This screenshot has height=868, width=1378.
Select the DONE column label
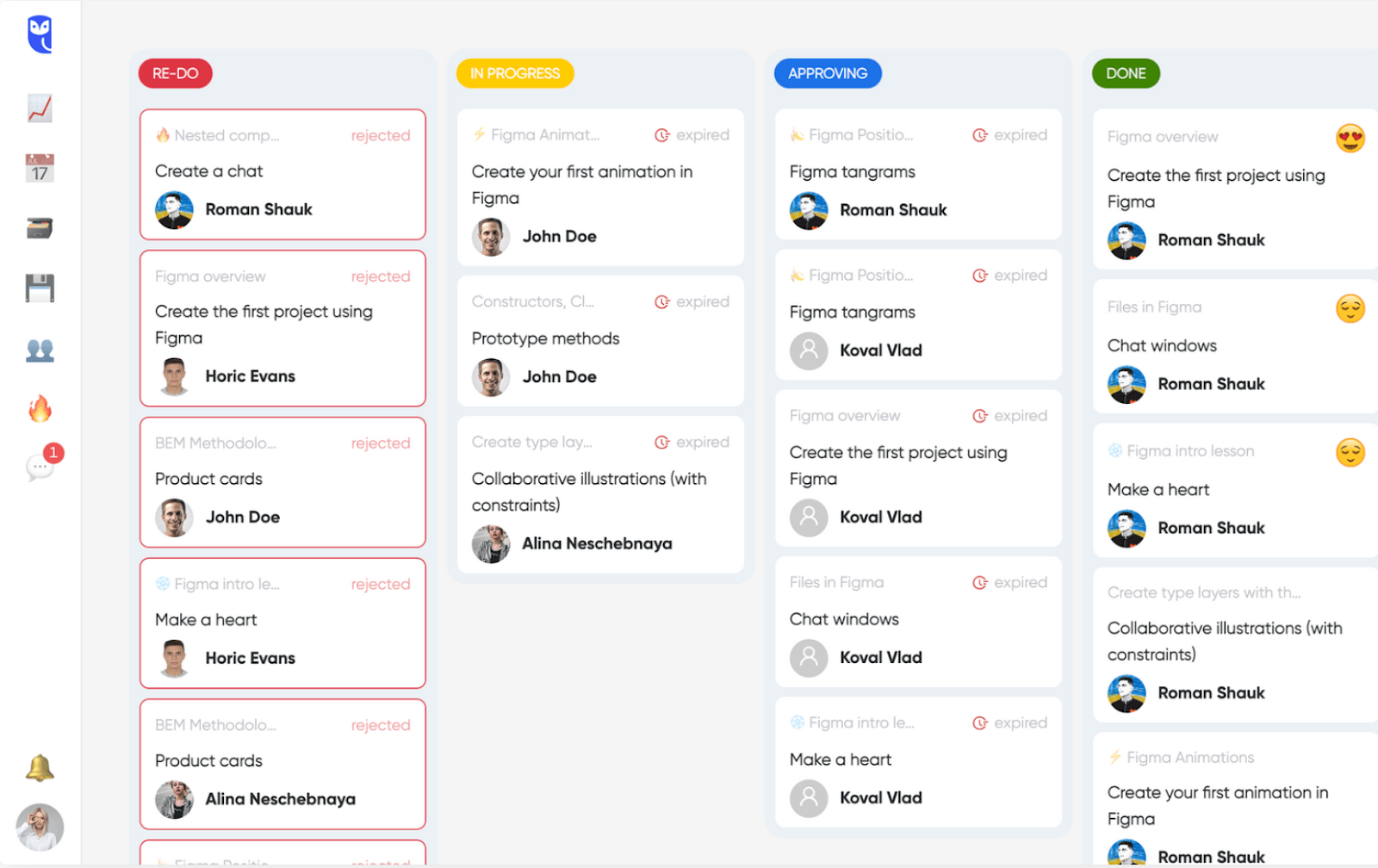pyautogui.click(x=1126, y=73)
